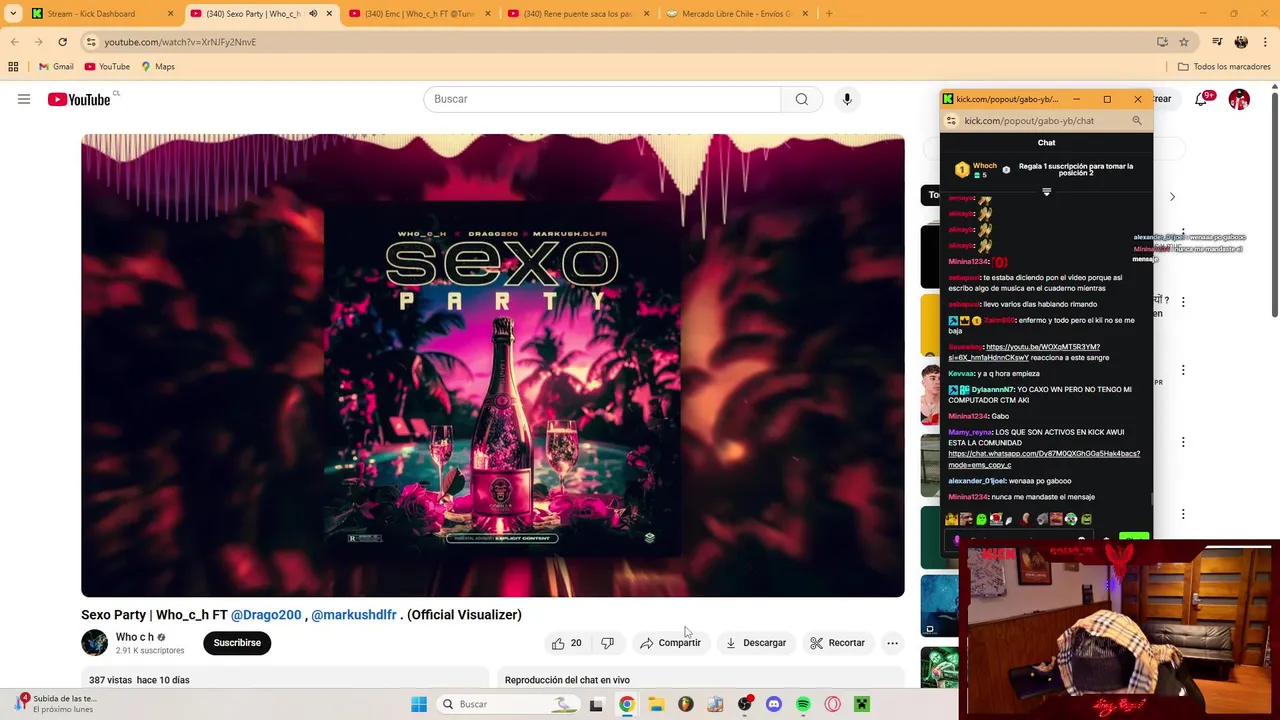Click the Kick popout address bar URL

(1029, 121)
